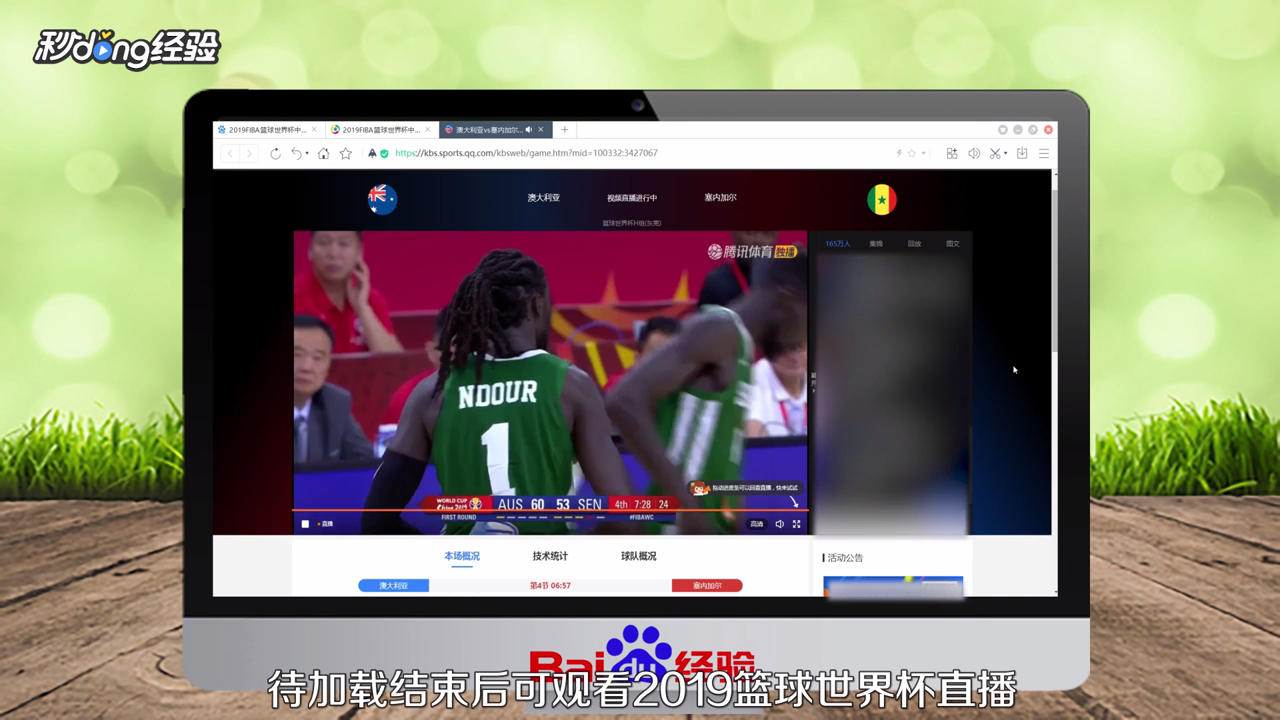Change video quality 高清 button
Screen dimensions: 1280x720
coord(757,523)
